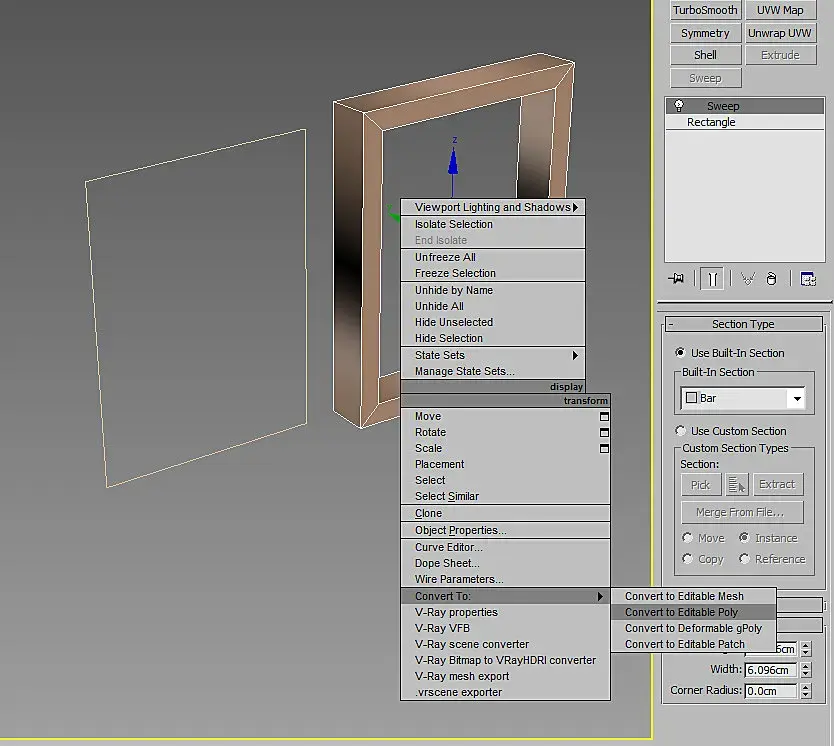Select Sweep entry in modifier stack
The width and height of the screenshot is (834, 746).
pyautogui.click(x=744, y=106)
